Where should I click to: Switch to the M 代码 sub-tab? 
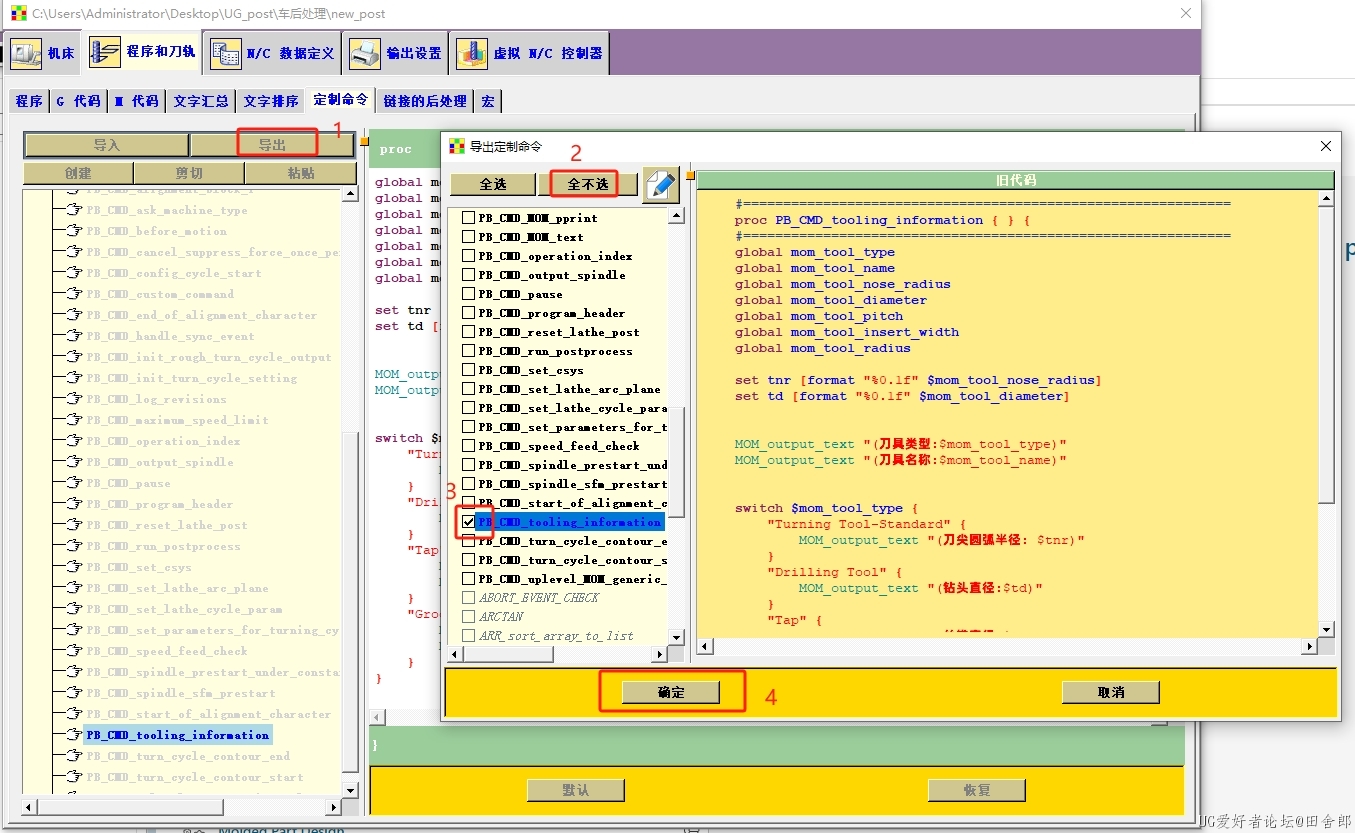(x=136, y=101)
